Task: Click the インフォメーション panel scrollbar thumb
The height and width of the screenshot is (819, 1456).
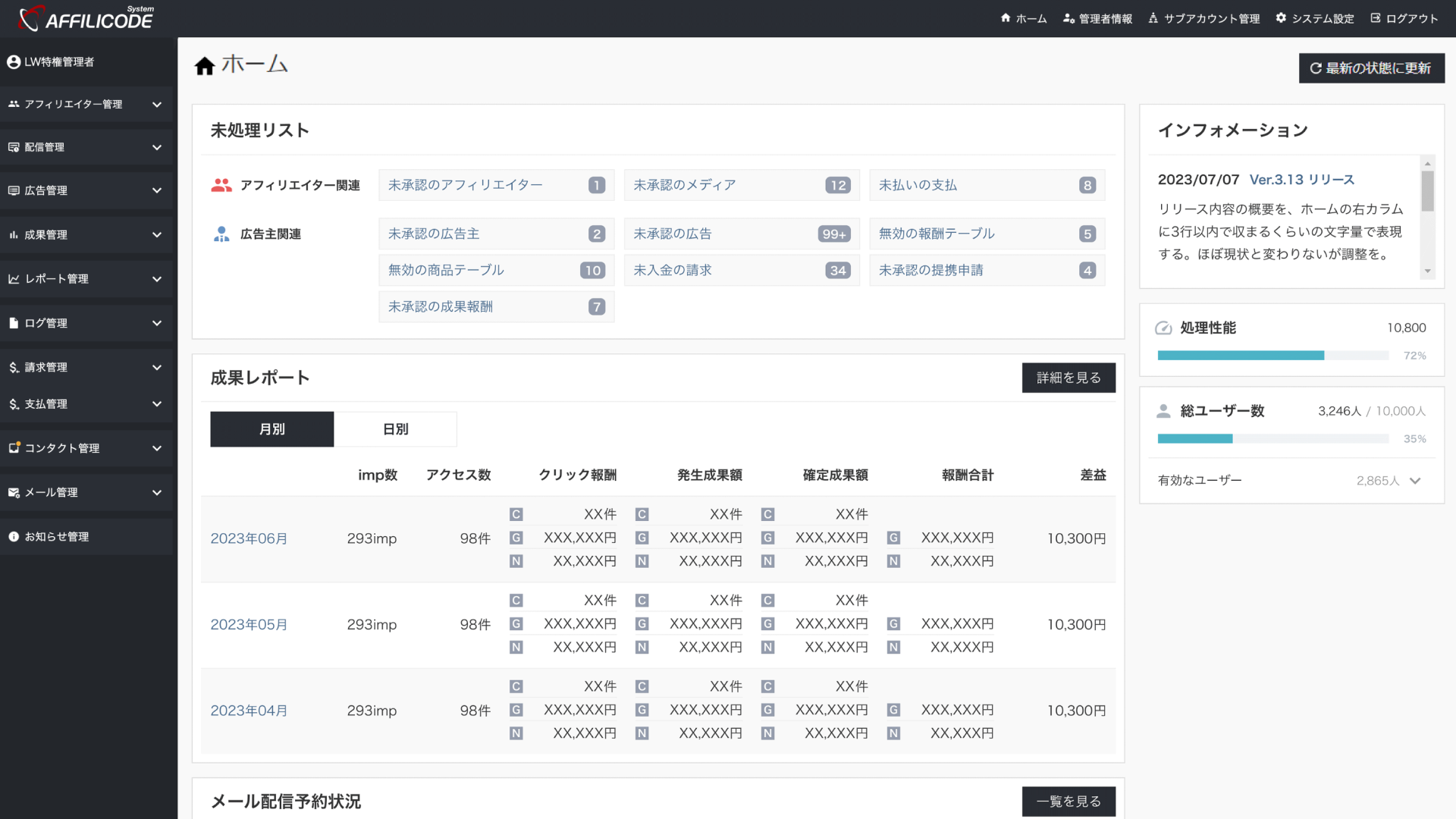Action: point(1428,190)
